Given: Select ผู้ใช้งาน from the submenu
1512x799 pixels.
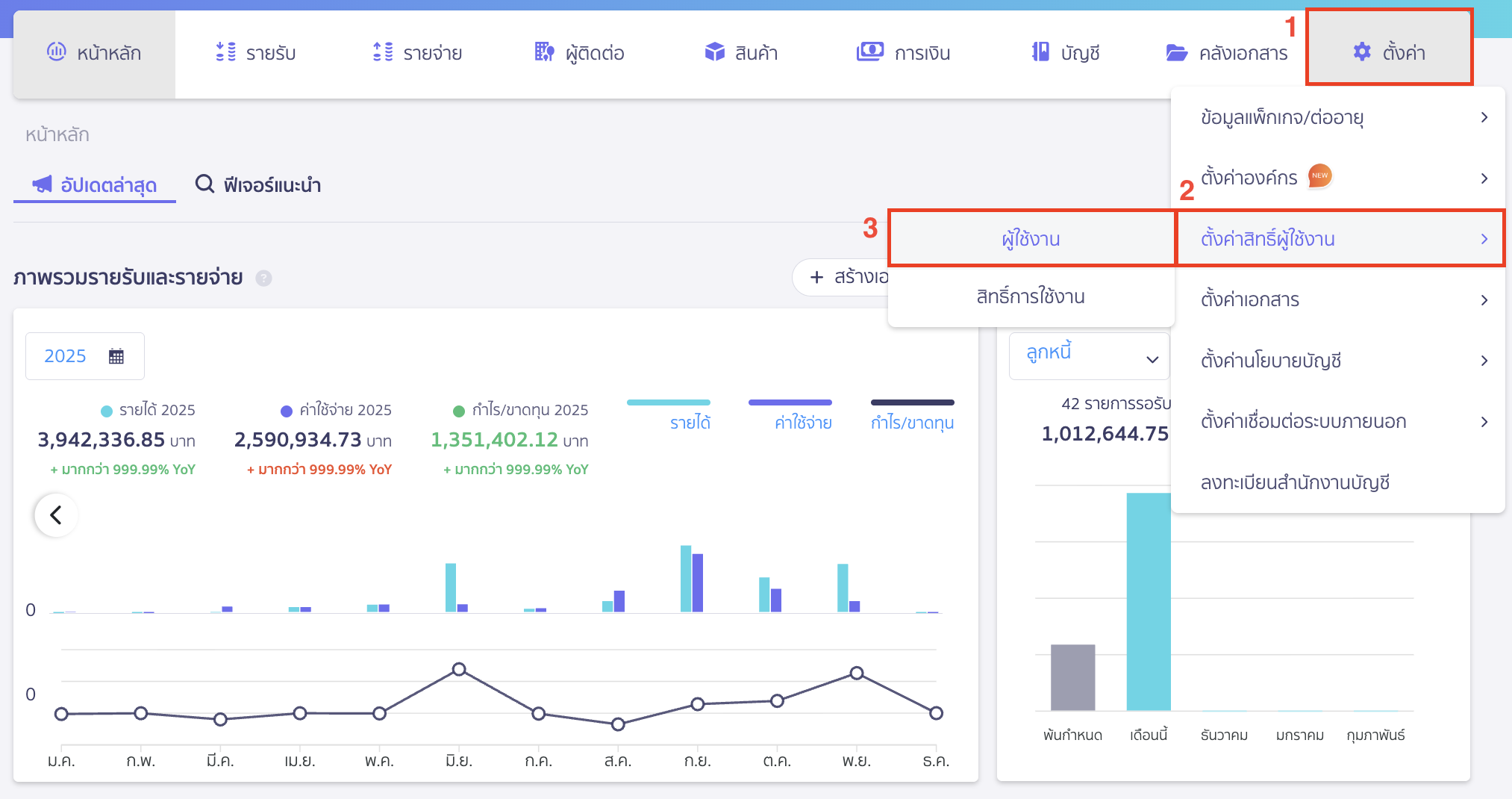Looking at the screenshot, I should coord(1031,239).
